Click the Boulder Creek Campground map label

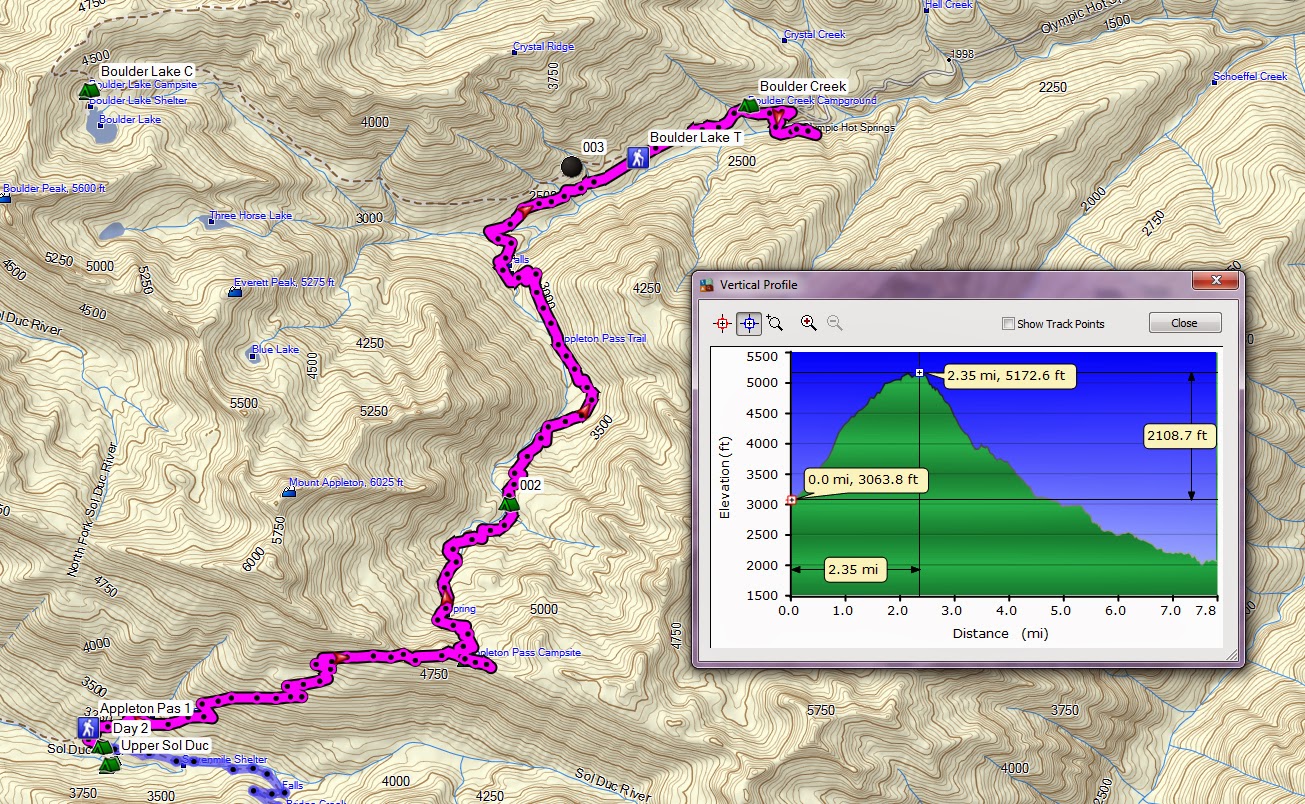[x=812, y=101]
